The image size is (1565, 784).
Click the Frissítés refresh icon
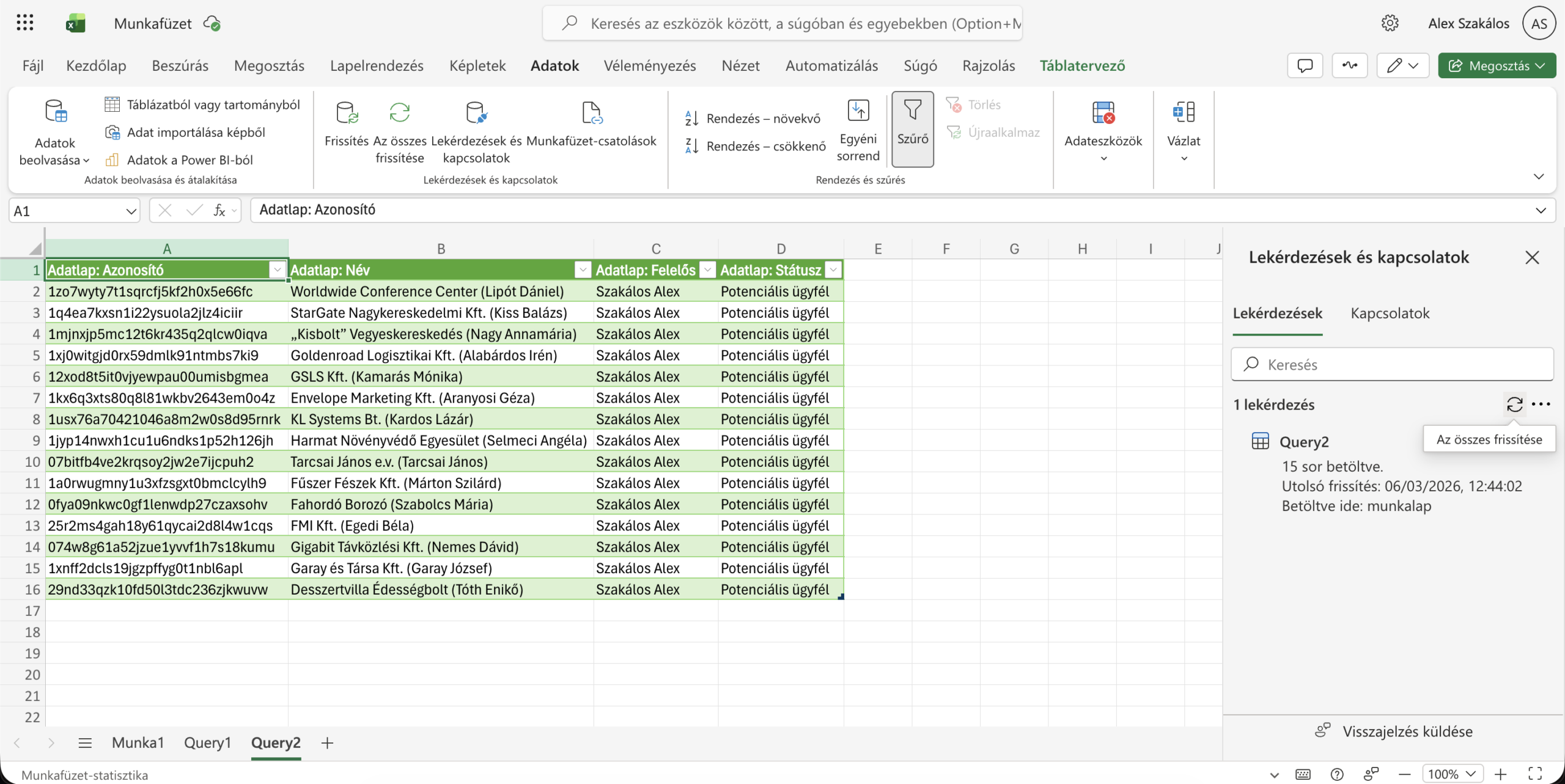(347, 114)
